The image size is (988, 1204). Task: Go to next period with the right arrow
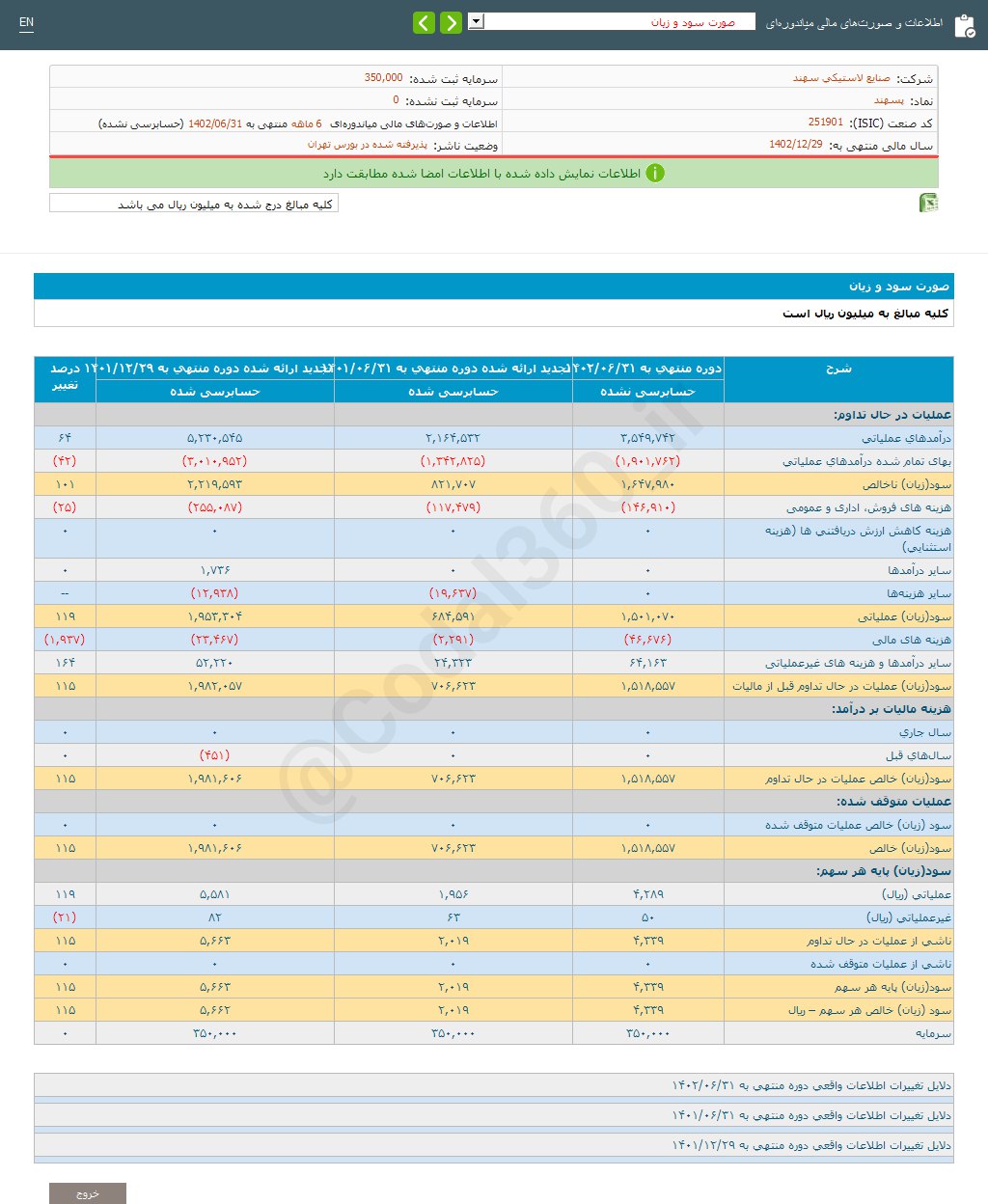(450, 21)
